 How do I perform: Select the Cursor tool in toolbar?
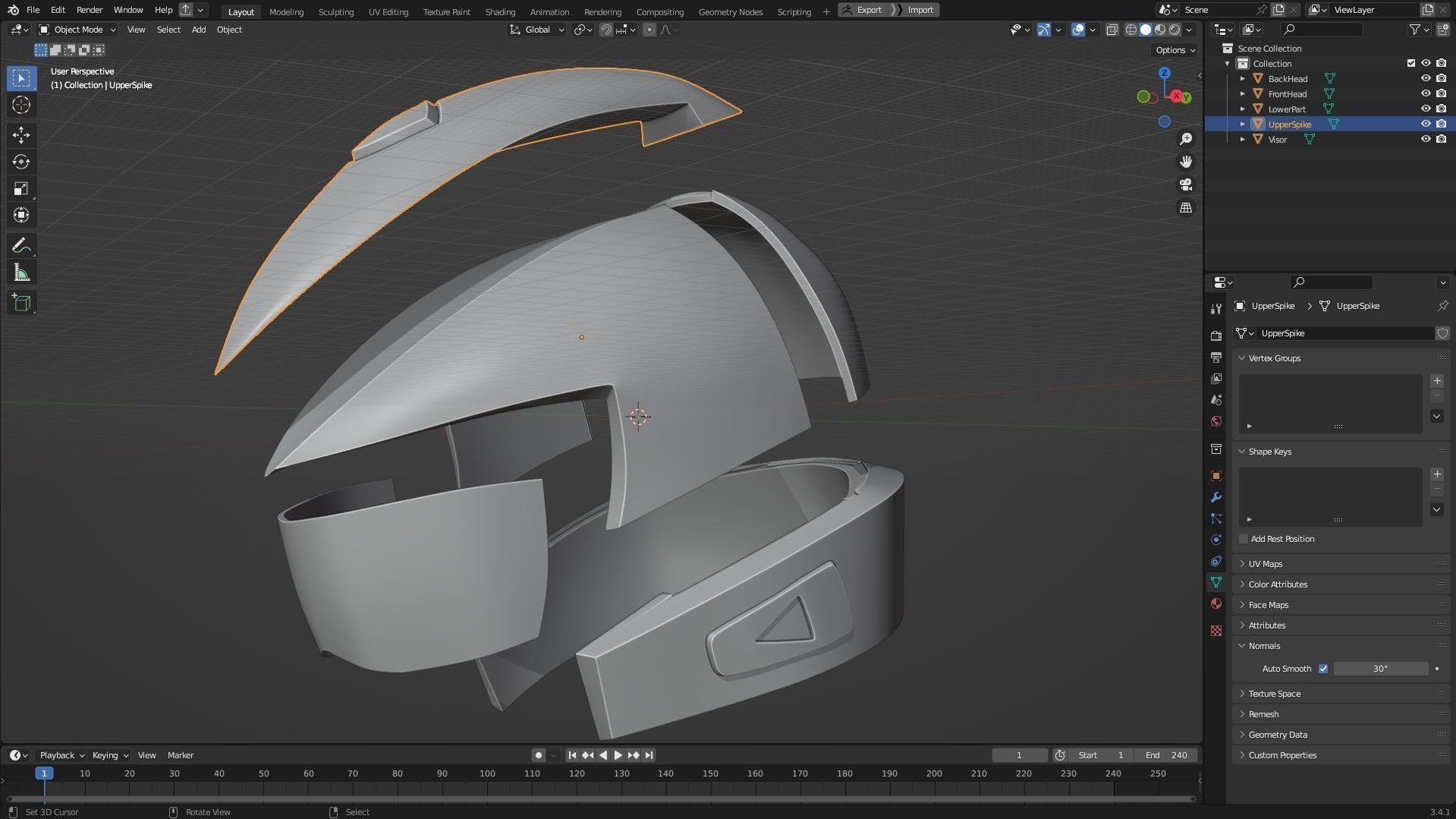21,105
